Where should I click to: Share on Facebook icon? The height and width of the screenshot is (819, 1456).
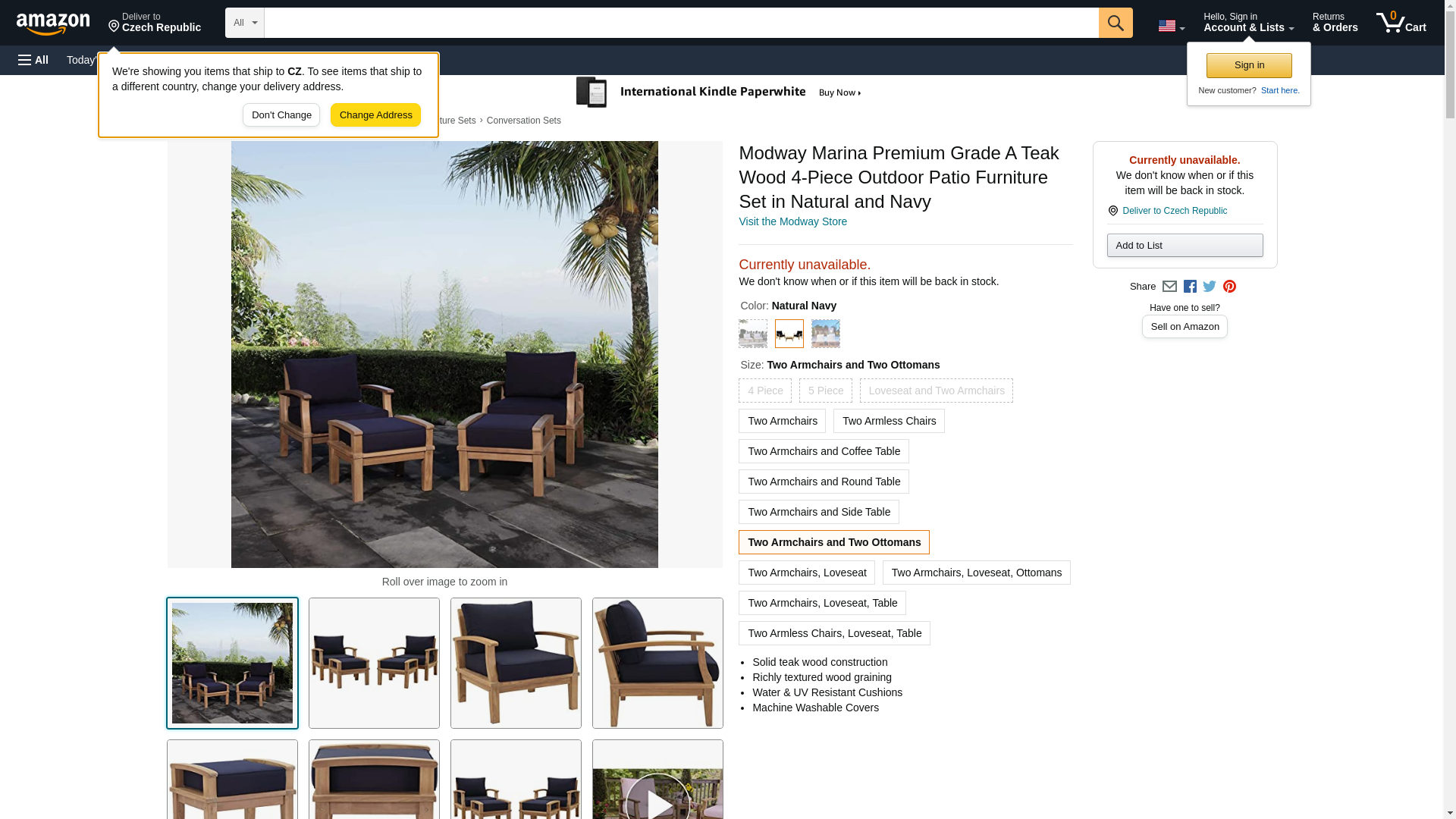pos(1190,287)
